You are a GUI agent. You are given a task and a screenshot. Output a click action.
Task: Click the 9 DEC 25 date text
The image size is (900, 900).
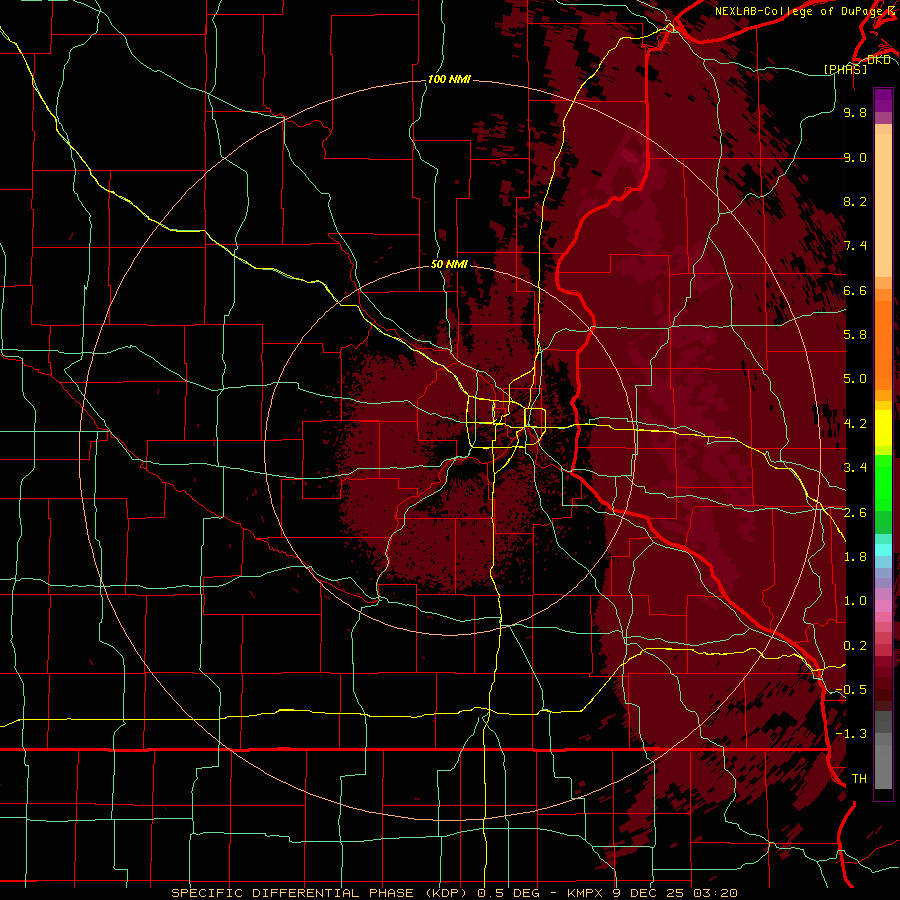[648, 893]
